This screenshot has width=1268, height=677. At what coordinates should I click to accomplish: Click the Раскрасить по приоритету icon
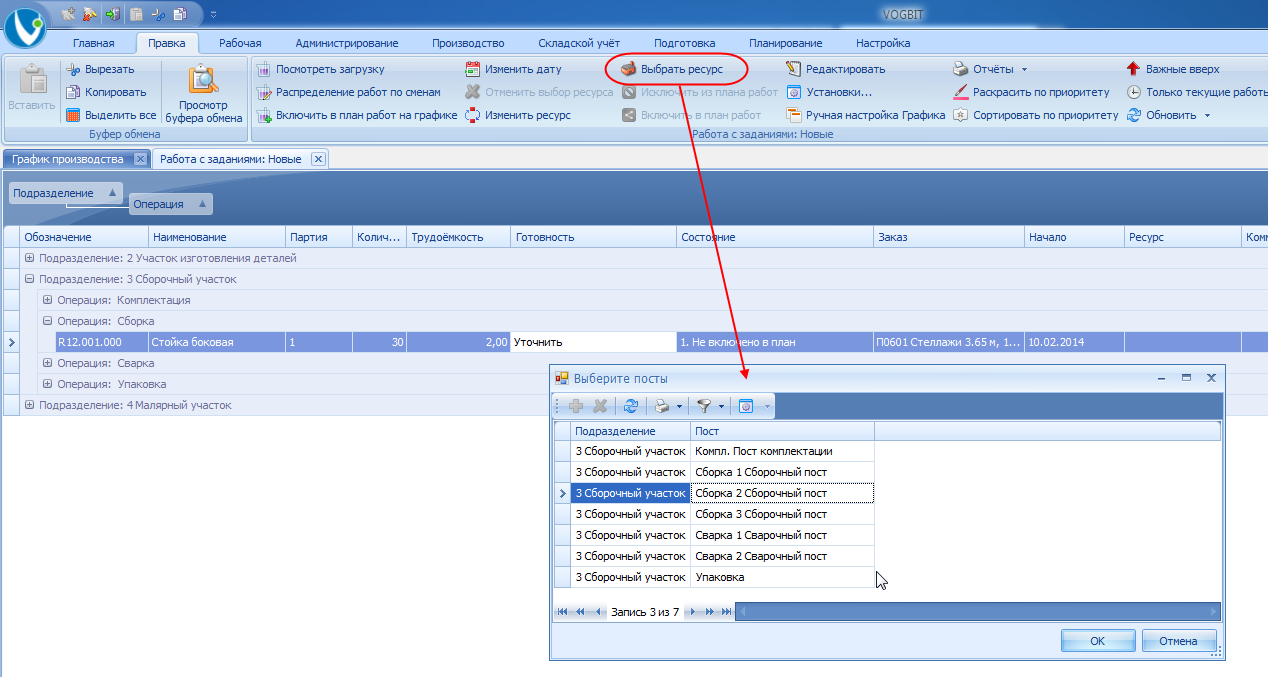(x=960, y=92)
